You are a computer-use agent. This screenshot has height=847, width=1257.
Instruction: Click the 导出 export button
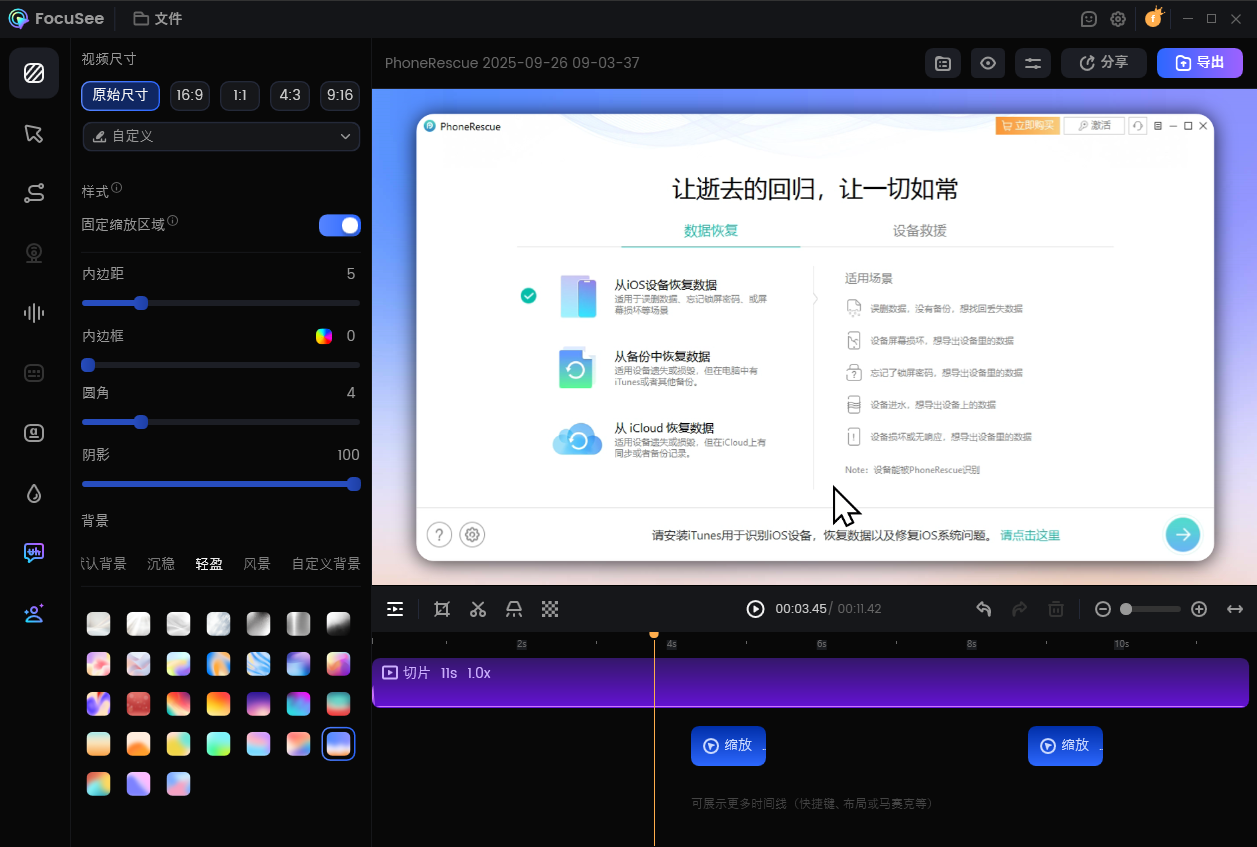point(1200,63)
